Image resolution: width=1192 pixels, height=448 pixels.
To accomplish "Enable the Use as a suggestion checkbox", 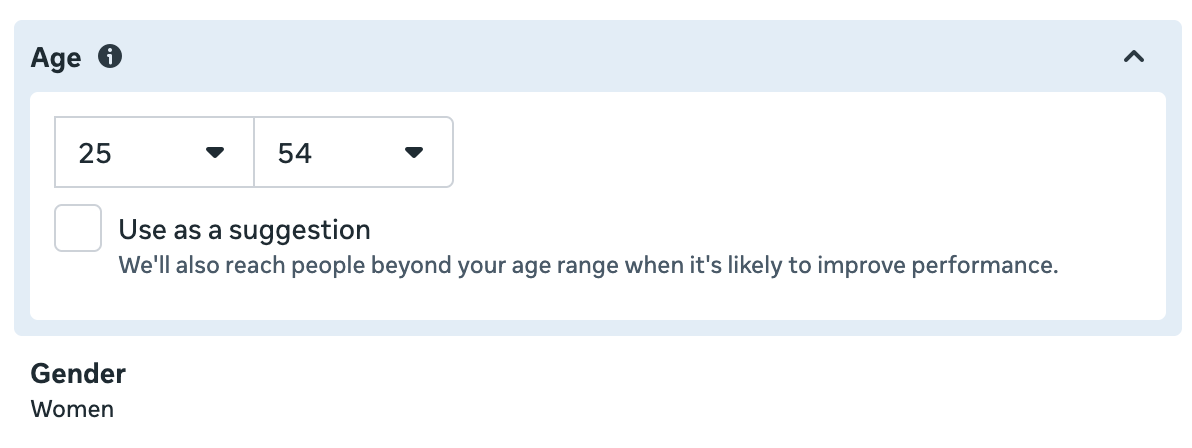I will [78, 227].
